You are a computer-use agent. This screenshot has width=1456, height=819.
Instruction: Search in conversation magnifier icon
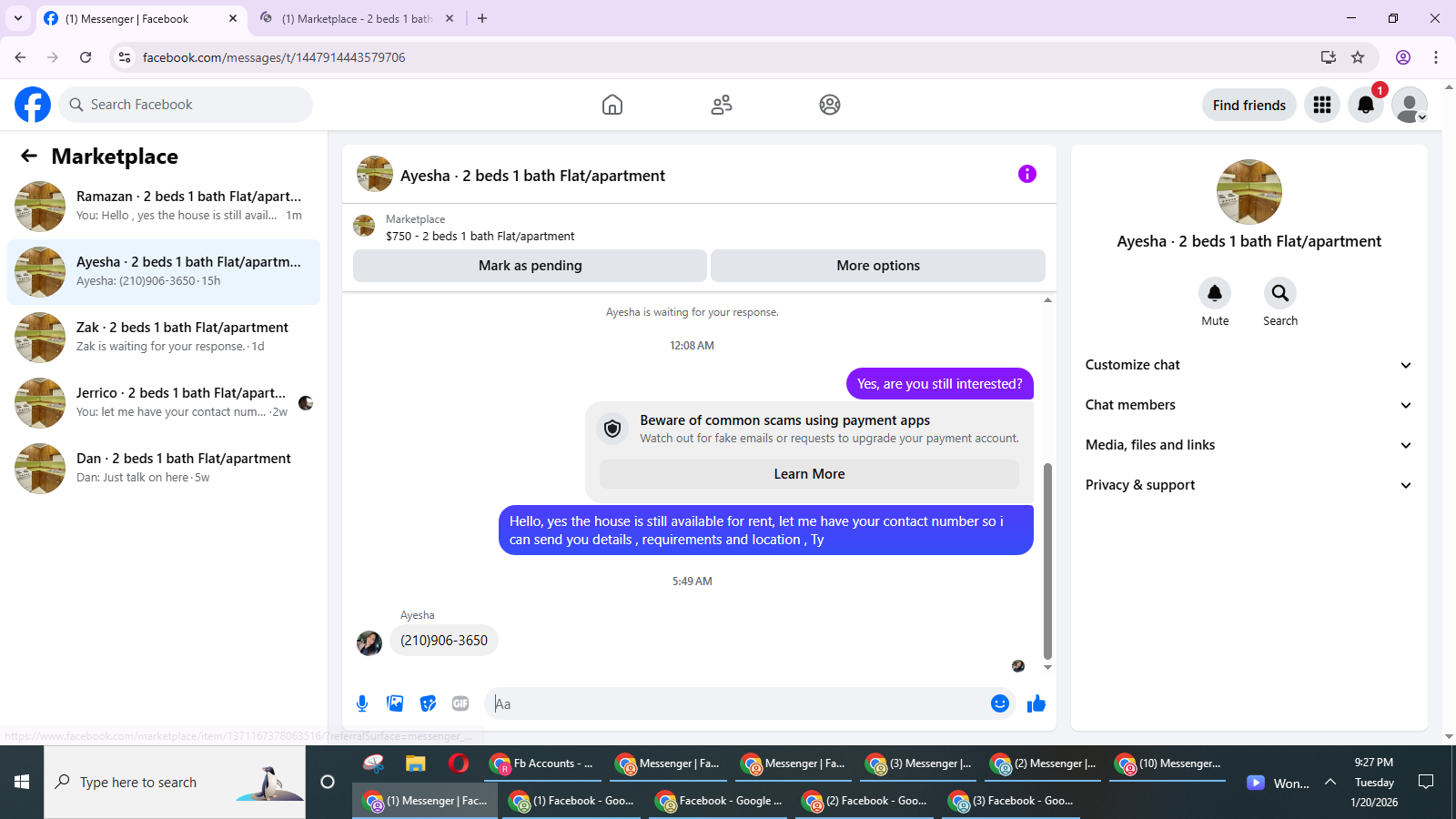1280,293
